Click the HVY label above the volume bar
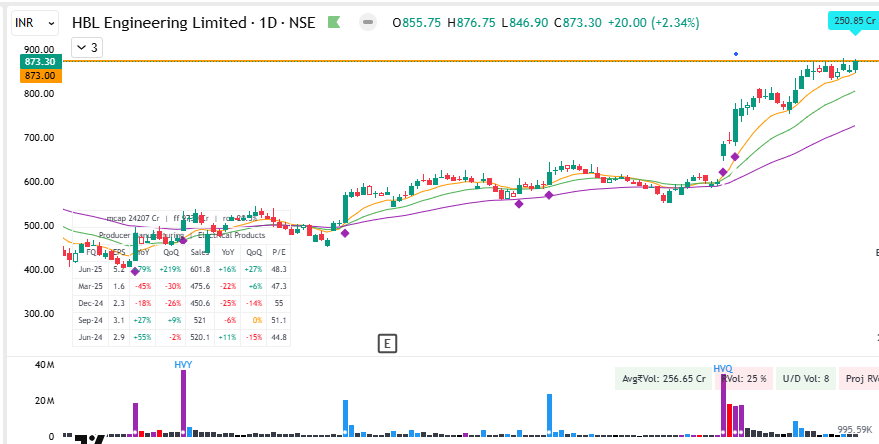This screenshot has width=879, height=444. (x=183, y=365)
